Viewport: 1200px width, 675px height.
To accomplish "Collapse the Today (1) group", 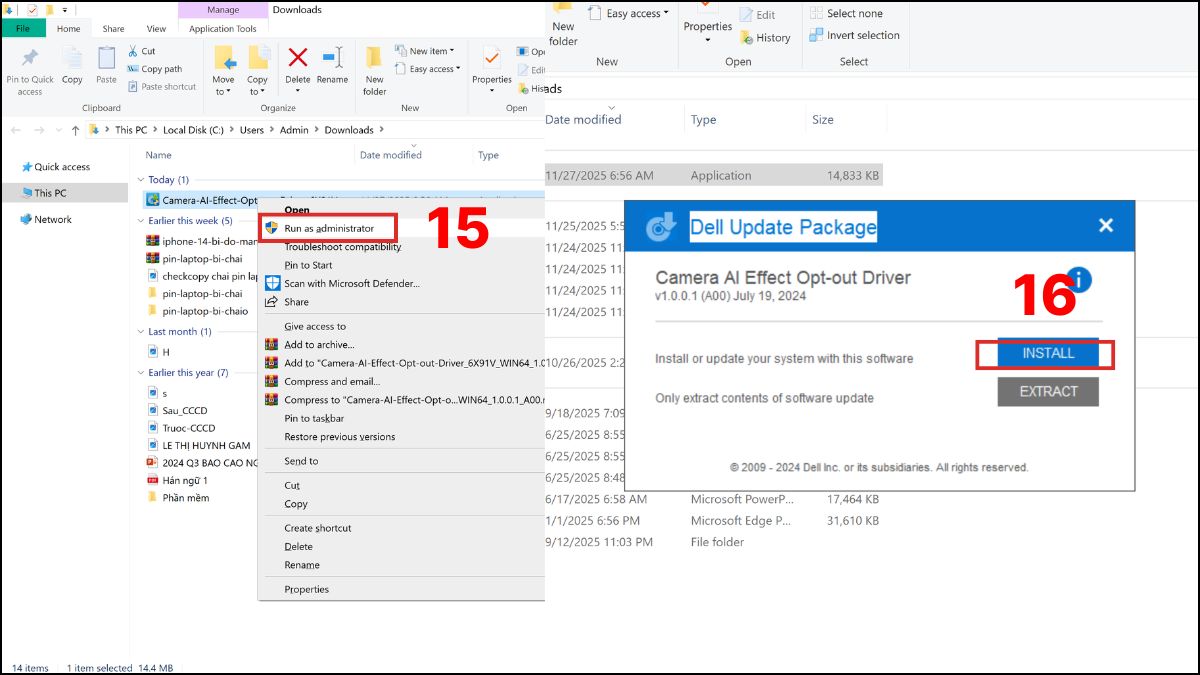I will point(140,180).
